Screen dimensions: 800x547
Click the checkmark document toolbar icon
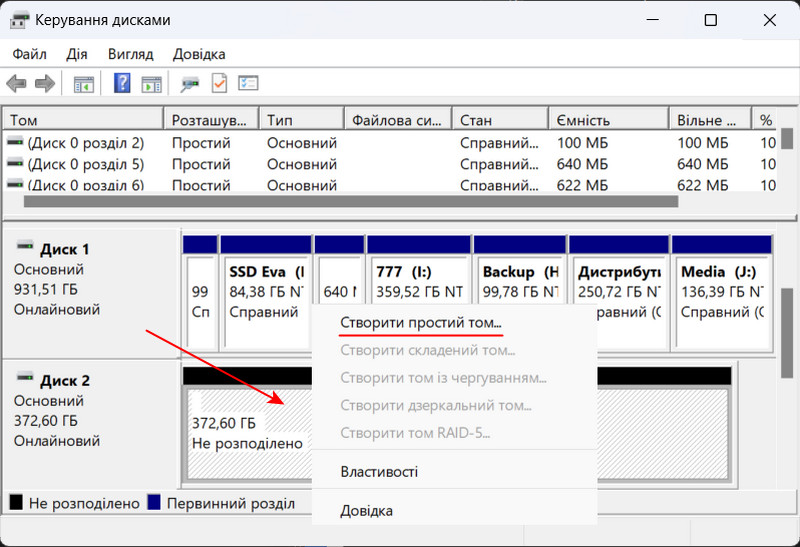point(219,84)
